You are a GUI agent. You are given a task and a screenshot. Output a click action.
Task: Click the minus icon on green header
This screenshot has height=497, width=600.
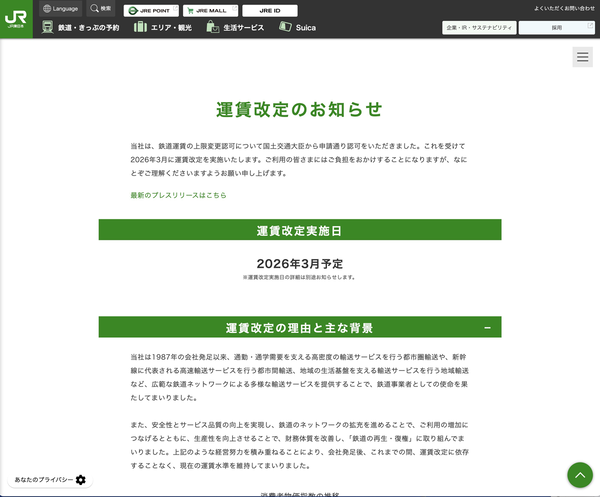(487, 328)
